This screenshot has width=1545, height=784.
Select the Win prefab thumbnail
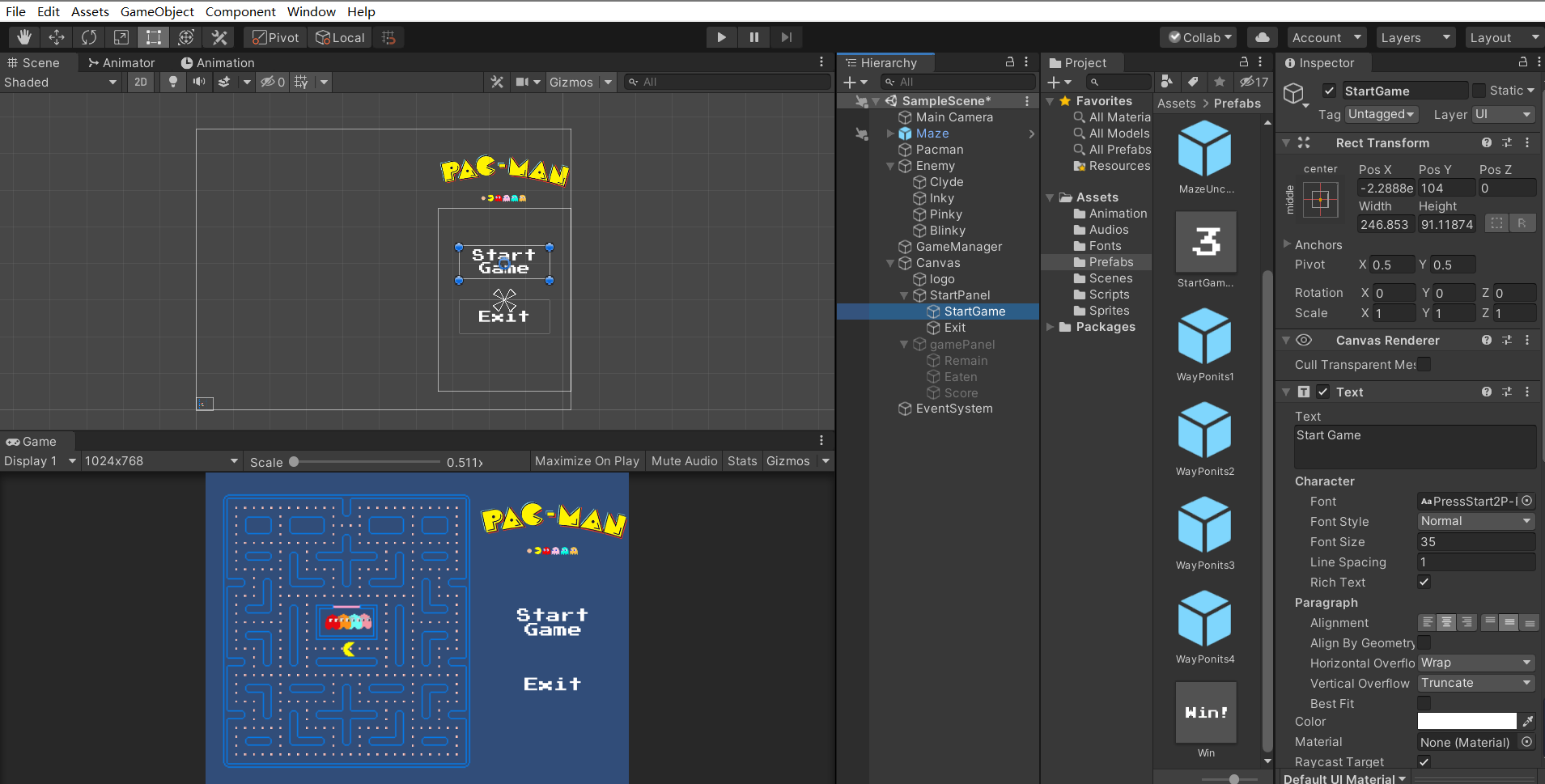coord(1206,712)
